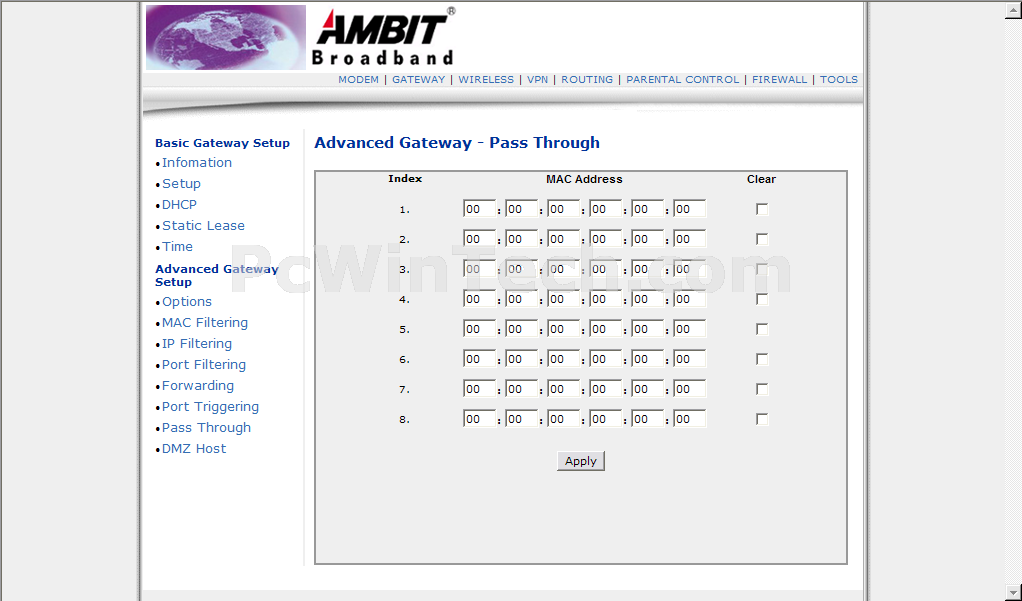Image resolution: width=1022 pixels, height=601 pixels.
Task: Open the FIREWALL menu
Action: click(x=779, y=80)
